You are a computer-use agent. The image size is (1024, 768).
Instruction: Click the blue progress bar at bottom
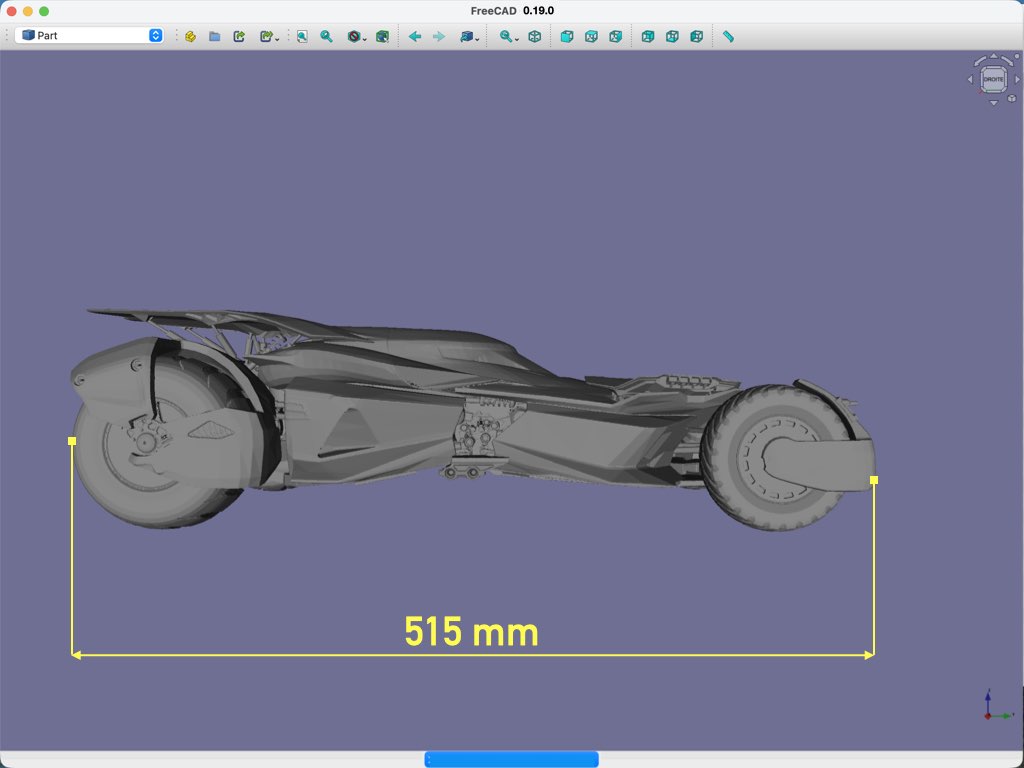tap(511, 759)
